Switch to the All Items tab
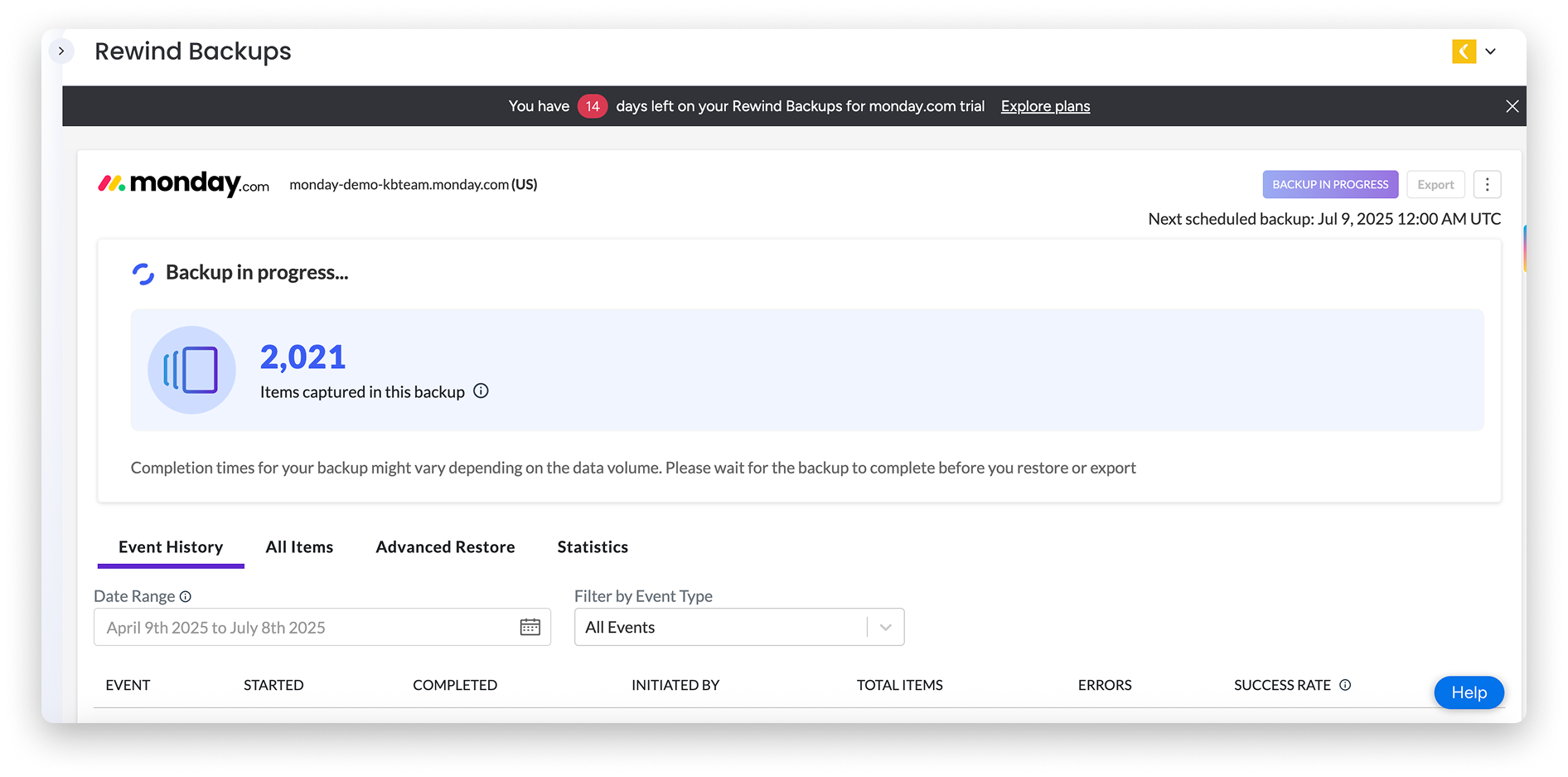 299,547
